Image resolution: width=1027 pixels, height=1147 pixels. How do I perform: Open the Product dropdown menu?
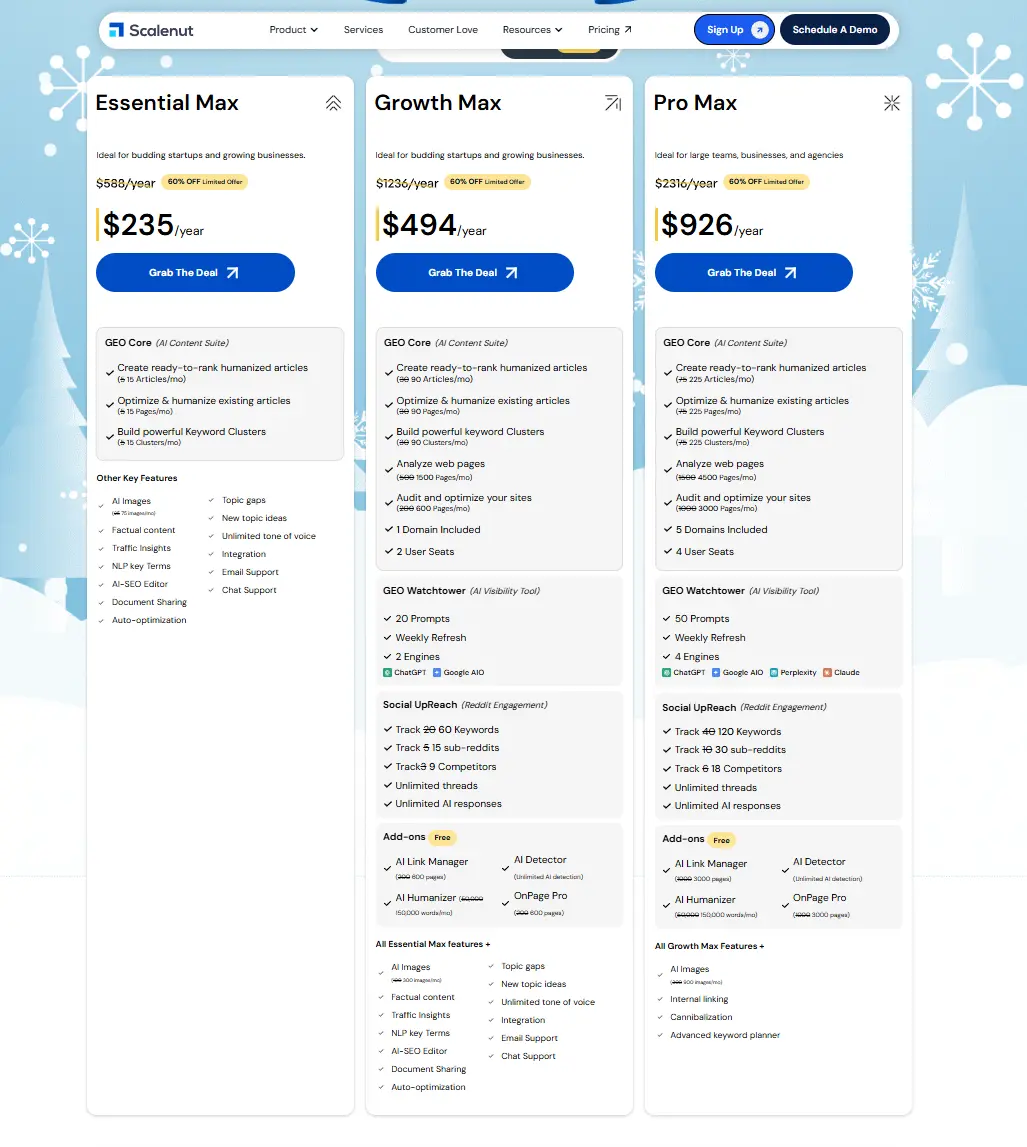(x=293, y=29)
